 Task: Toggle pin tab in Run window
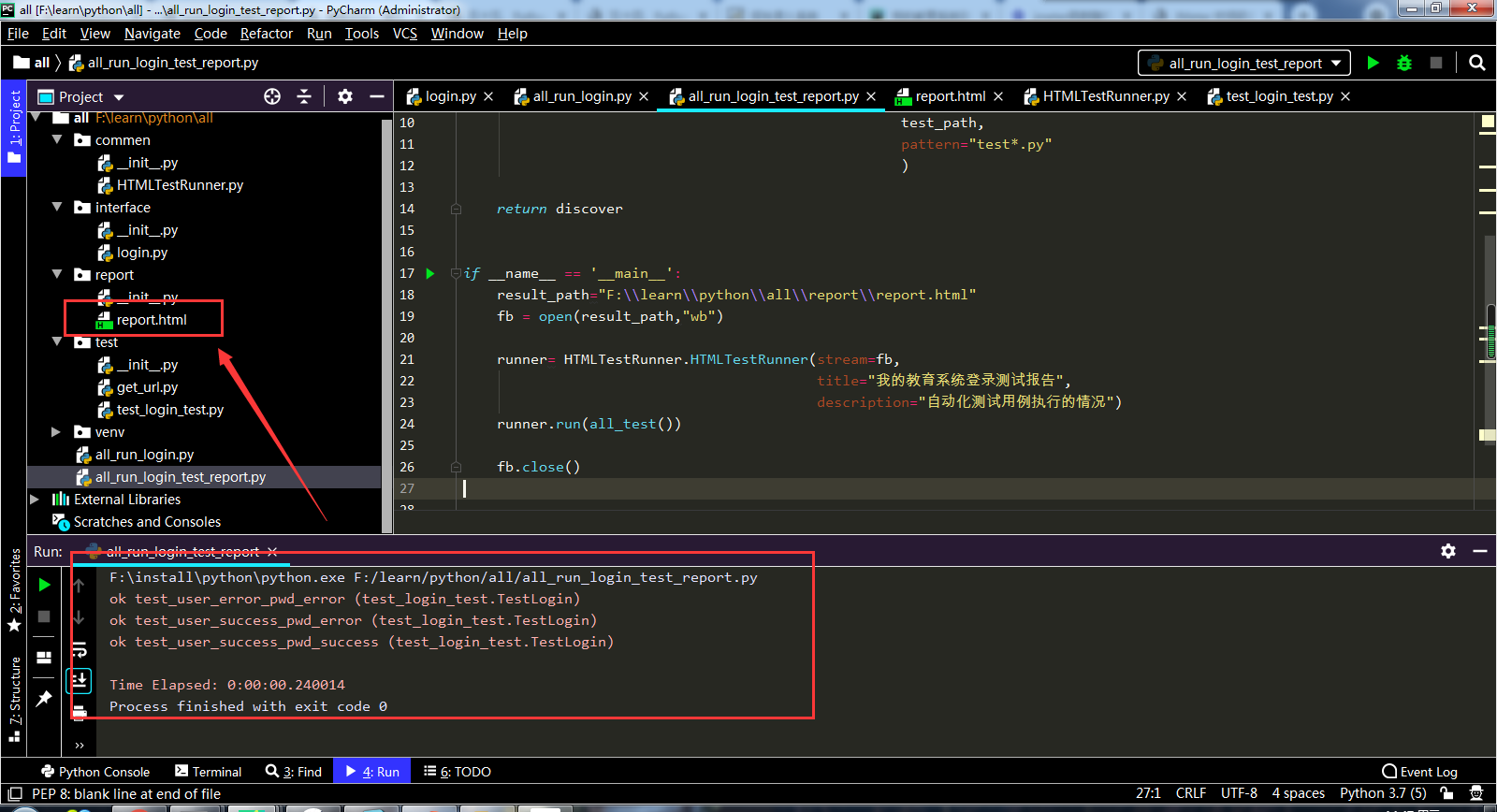44,698
